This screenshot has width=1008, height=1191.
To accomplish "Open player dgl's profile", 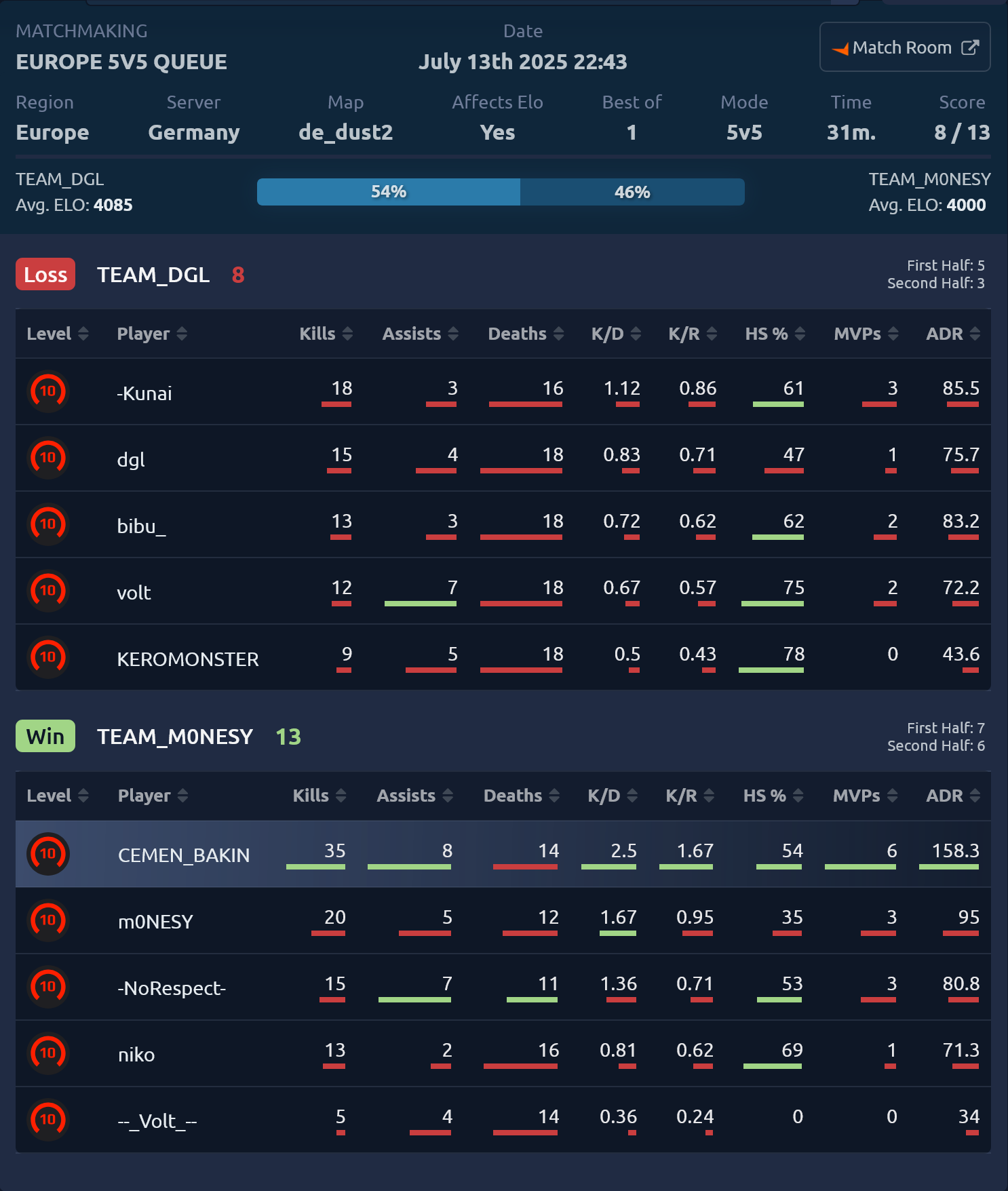I will [131, 460].
